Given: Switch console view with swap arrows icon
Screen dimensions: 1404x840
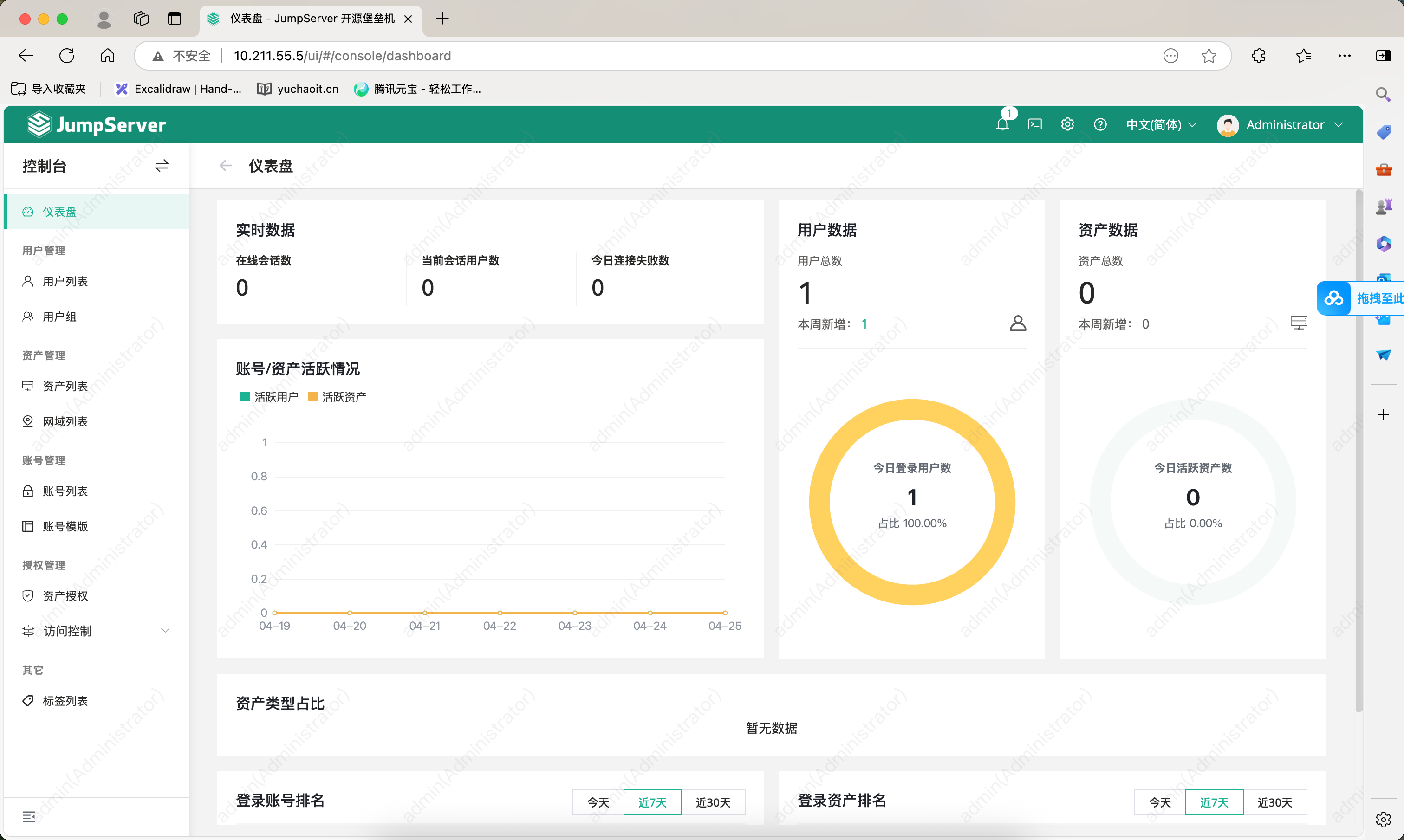Looking at the screenshot, I should point(162,166).
